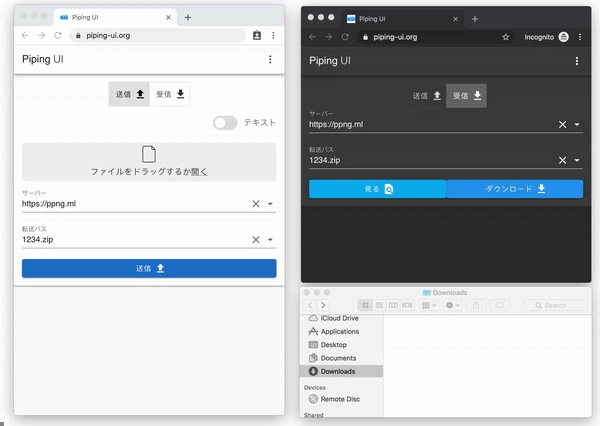Clear the server field in dark window

(562, 124)
